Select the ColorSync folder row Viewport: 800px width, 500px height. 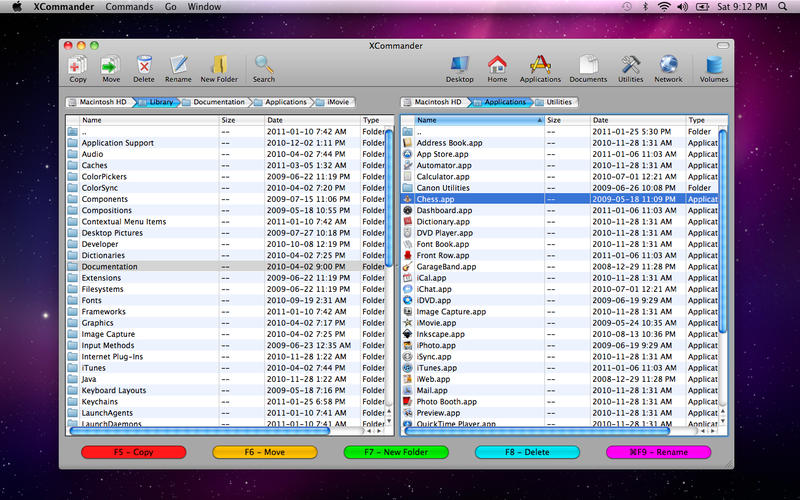point(227,188)
